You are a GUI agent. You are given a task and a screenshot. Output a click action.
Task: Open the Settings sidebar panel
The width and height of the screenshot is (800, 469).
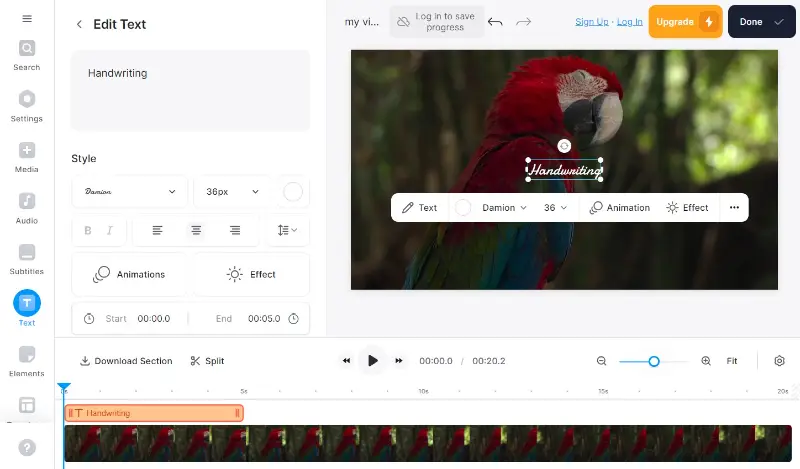[27, 106]
